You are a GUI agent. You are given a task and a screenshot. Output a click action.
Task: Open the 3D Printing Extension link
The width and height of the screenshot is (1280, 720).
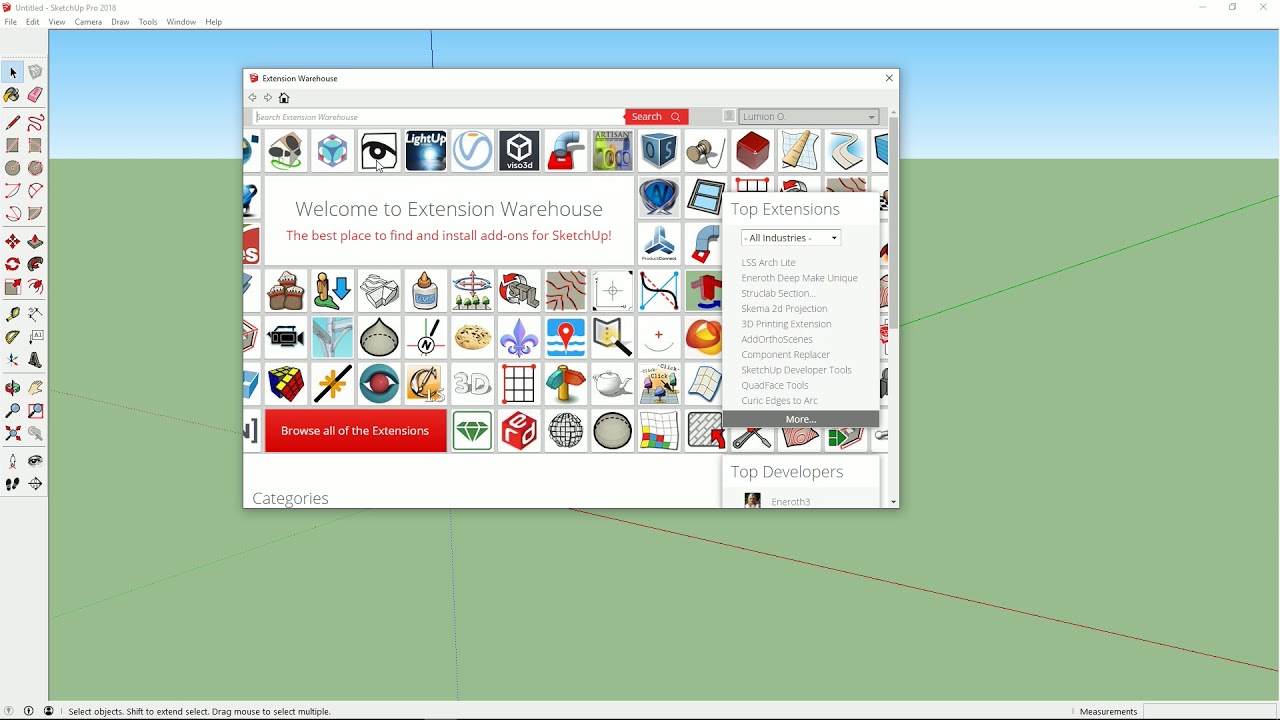point(787,324)
